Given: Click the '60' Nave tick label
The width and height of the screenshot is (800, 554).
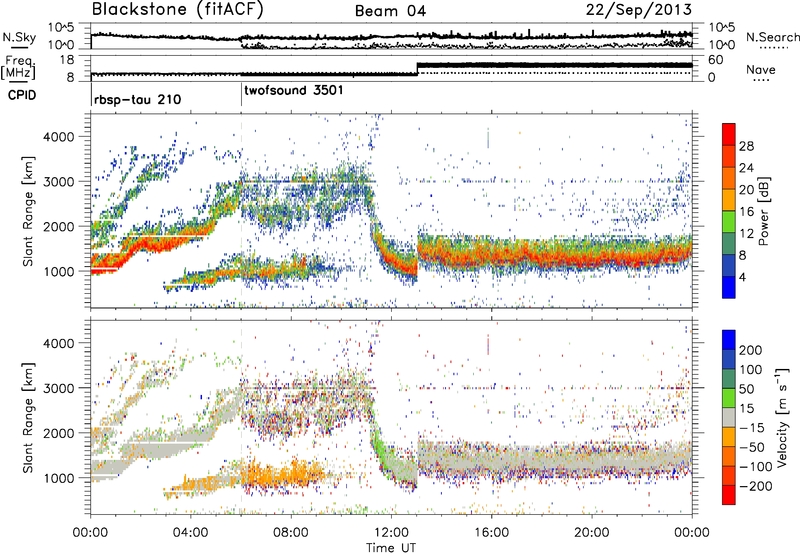Looking at the screenshot, I should pyautogui.click(x=716, y=60).
